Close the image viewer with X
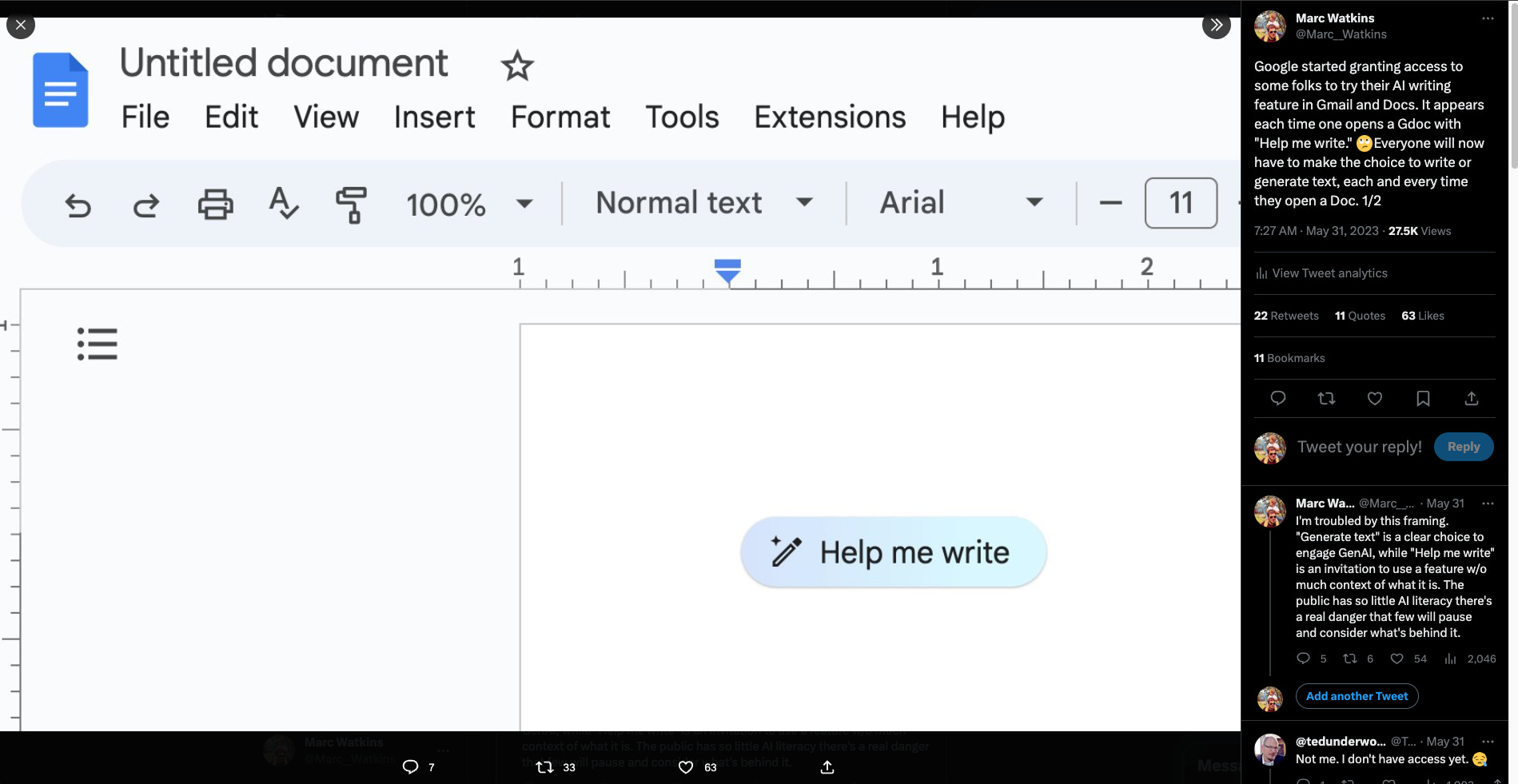The width and height of the screenshot is (1518, 784). [21, 25]
